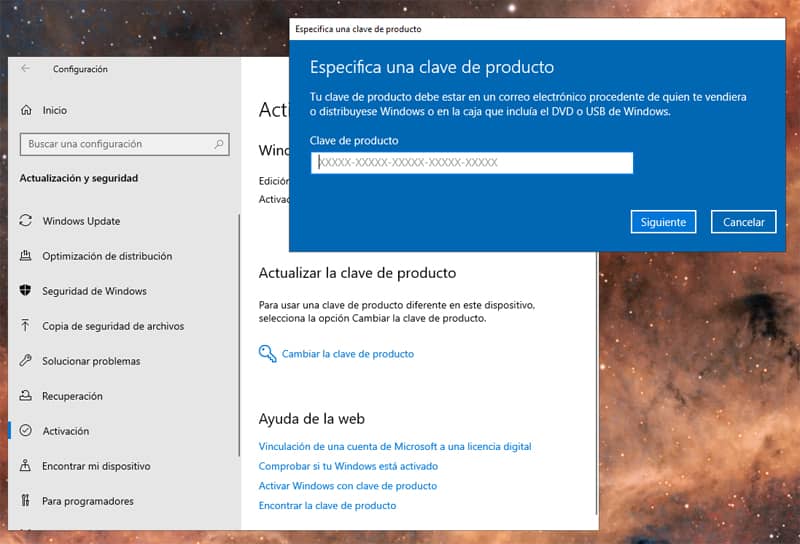Click the Ayuda de la web heading
The height and width of the screenshot is (544, 800).
click(x=311, y=419)
